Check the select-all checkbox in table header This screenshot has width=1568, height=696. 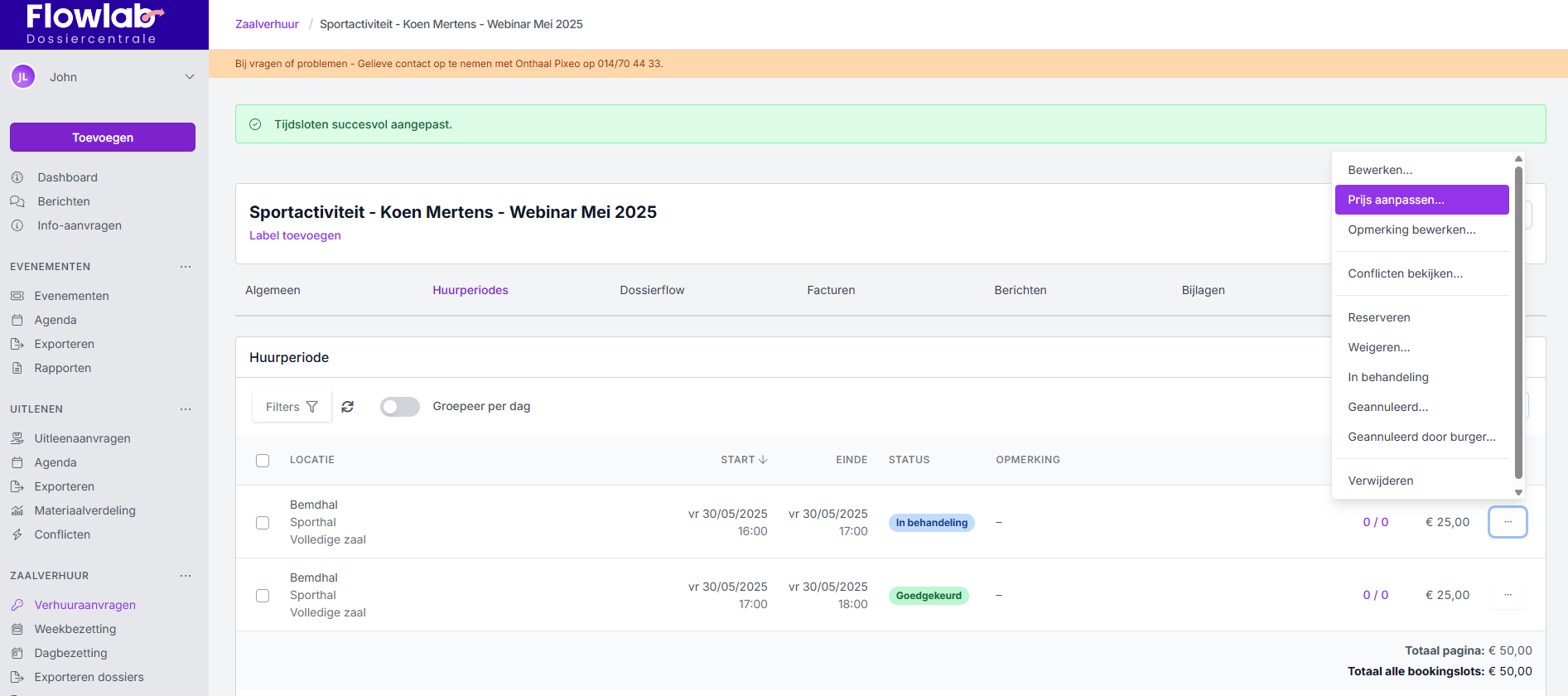click(x=263, y=461)
